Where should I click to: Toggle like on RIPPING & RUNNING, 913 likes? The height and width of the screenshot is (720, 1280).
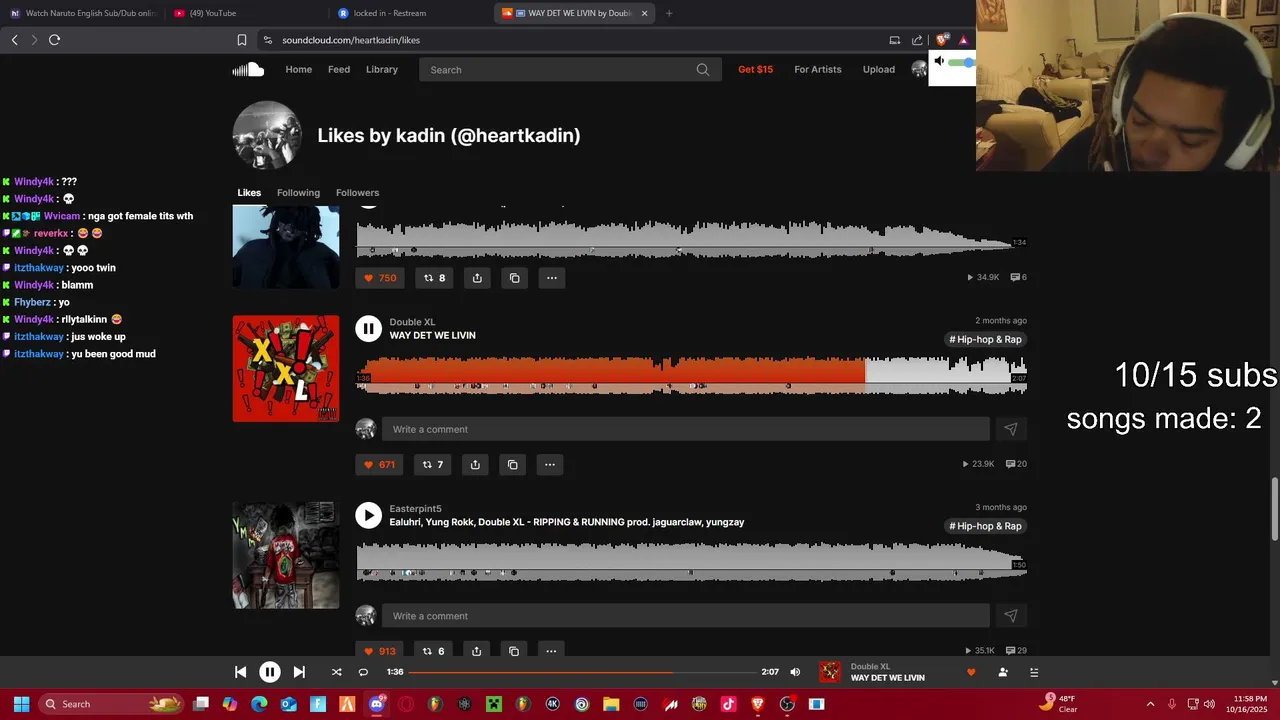pos(379,651)
